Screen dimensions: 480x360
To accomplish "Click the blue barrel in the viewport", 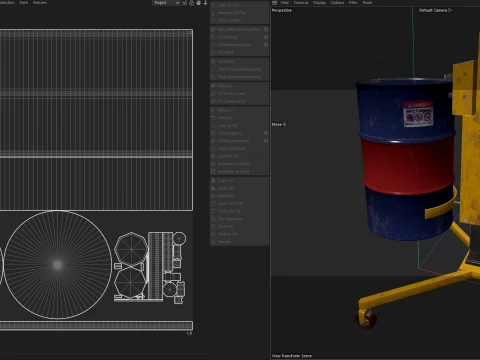I will (x=405, y=160).
